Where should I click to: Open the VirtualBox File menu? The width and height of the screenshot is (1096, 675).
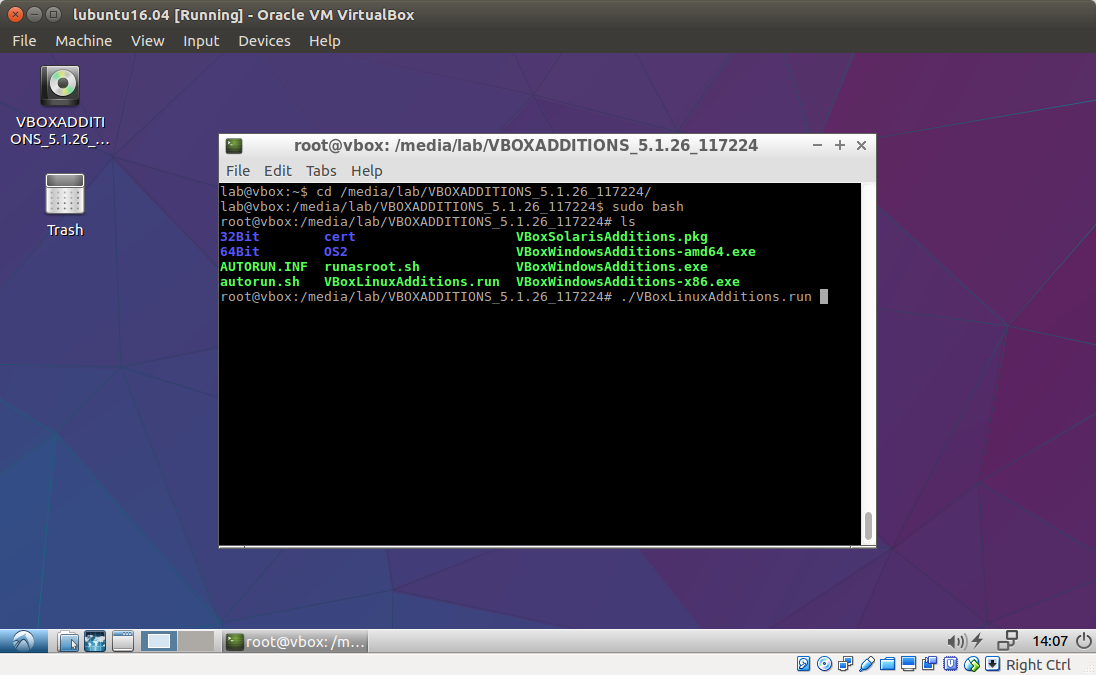pyautogui.click(x=24, y=41)
